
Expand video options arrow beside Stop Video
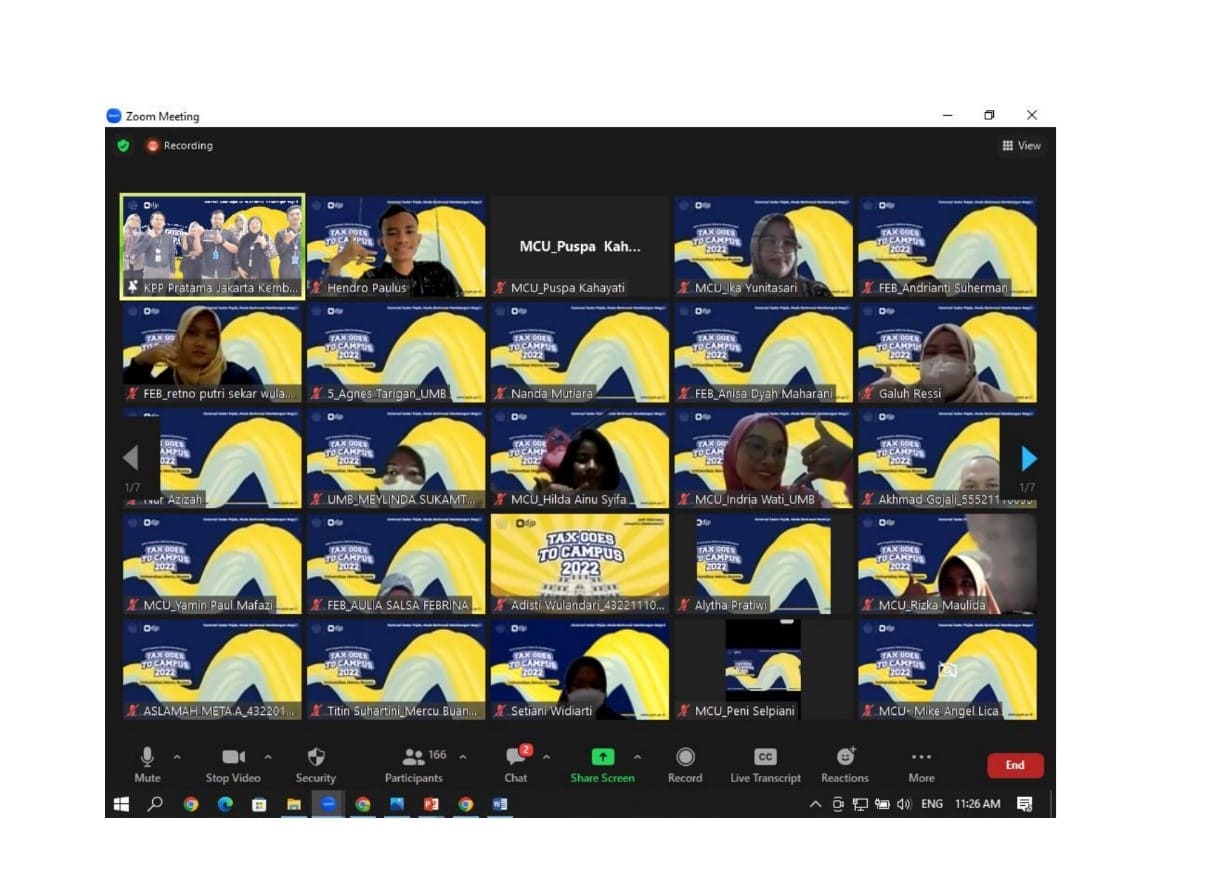pyautogui.click(x=268, y=757)
